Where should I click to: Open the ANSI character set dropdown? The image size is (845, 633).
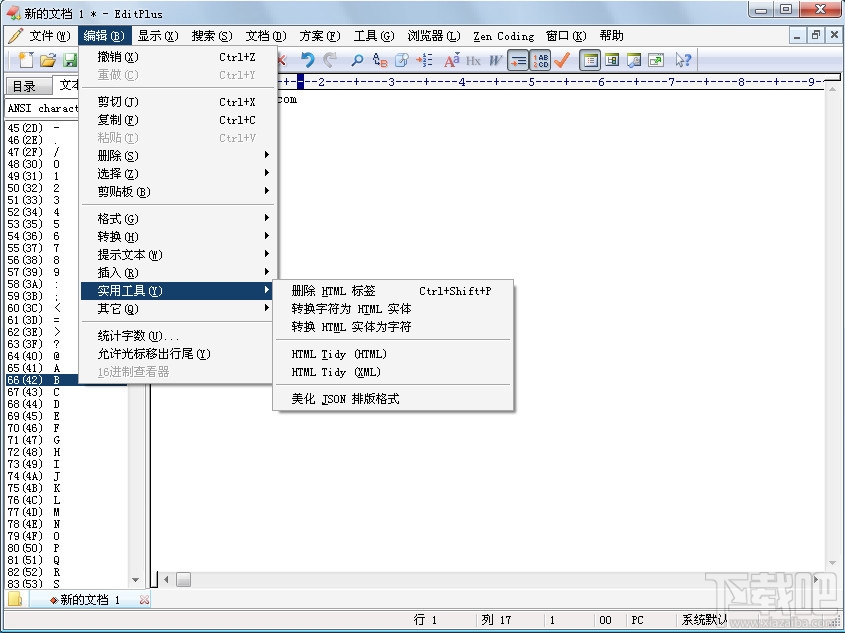(x=40, y=108)
